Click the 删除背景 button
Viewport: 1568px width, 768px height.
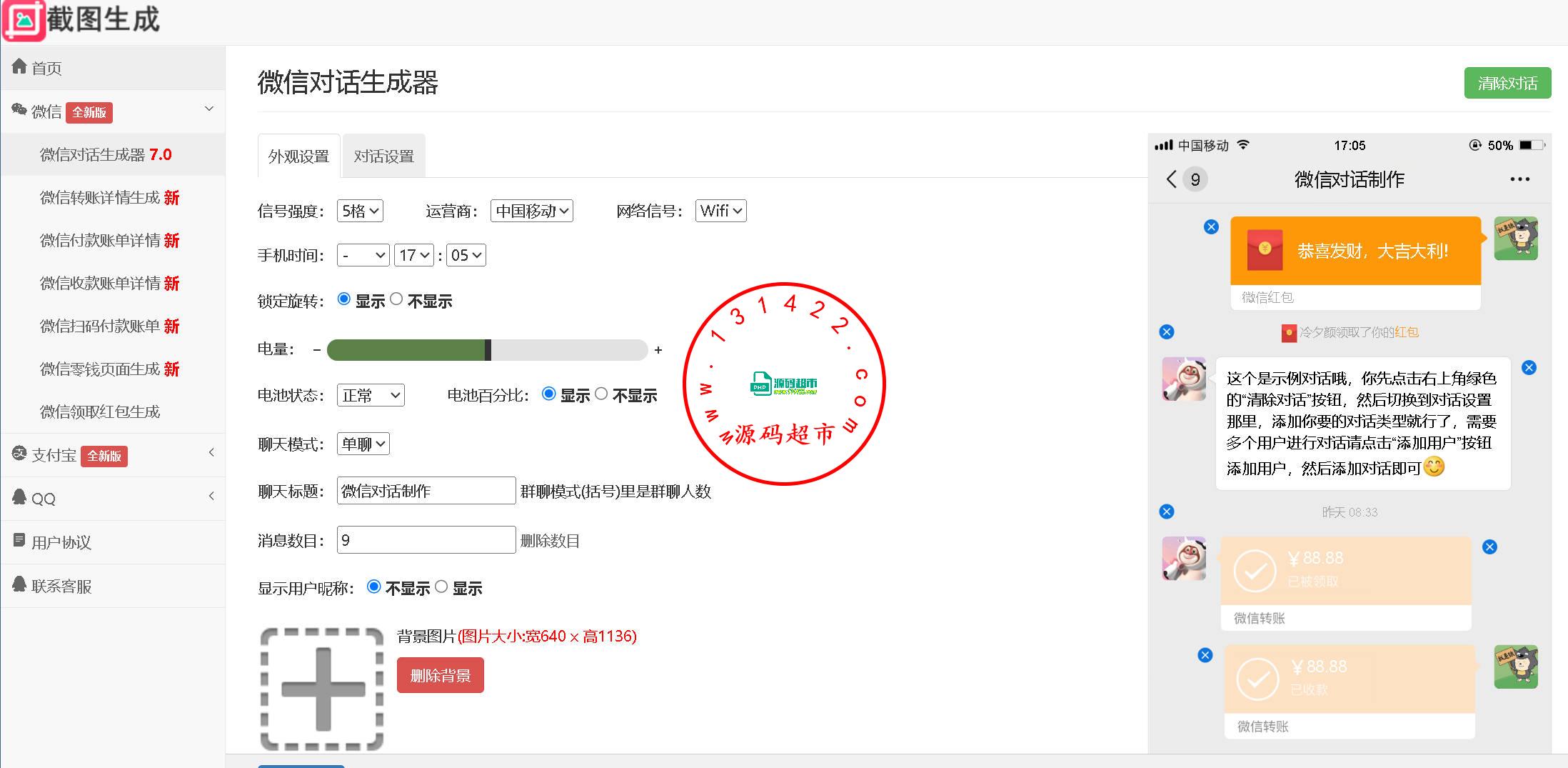point(441,675)
